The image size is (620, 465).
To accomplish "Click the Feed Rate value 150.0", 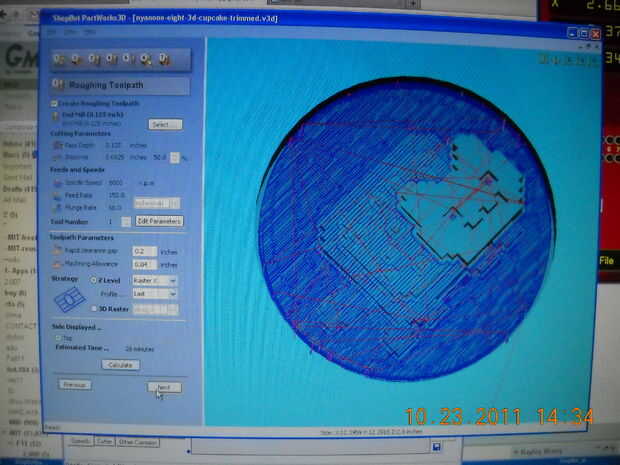I will tap(116, 195).
